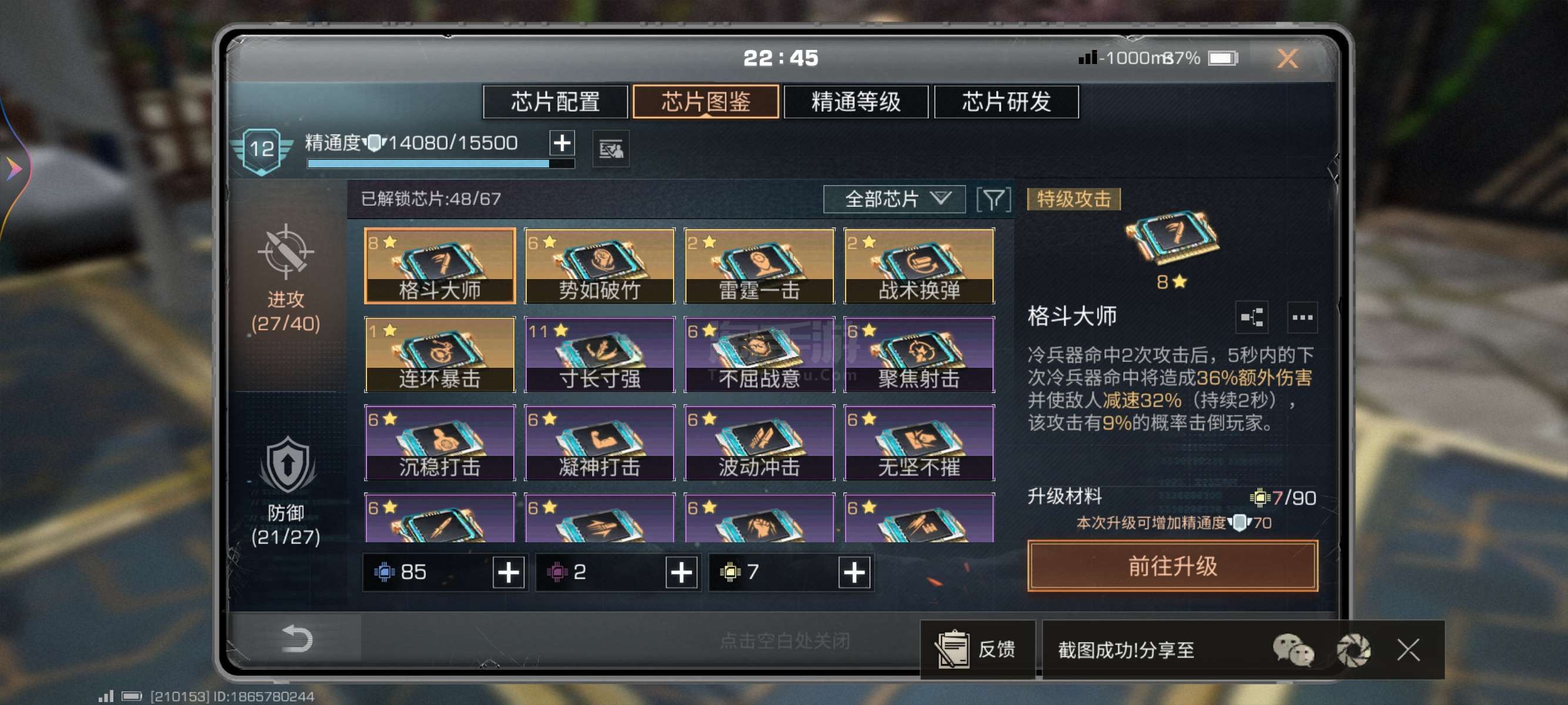Screen dimensions: 1568x705
Task: Share screenshot to WeChat
Action: tap(1293, 650)
